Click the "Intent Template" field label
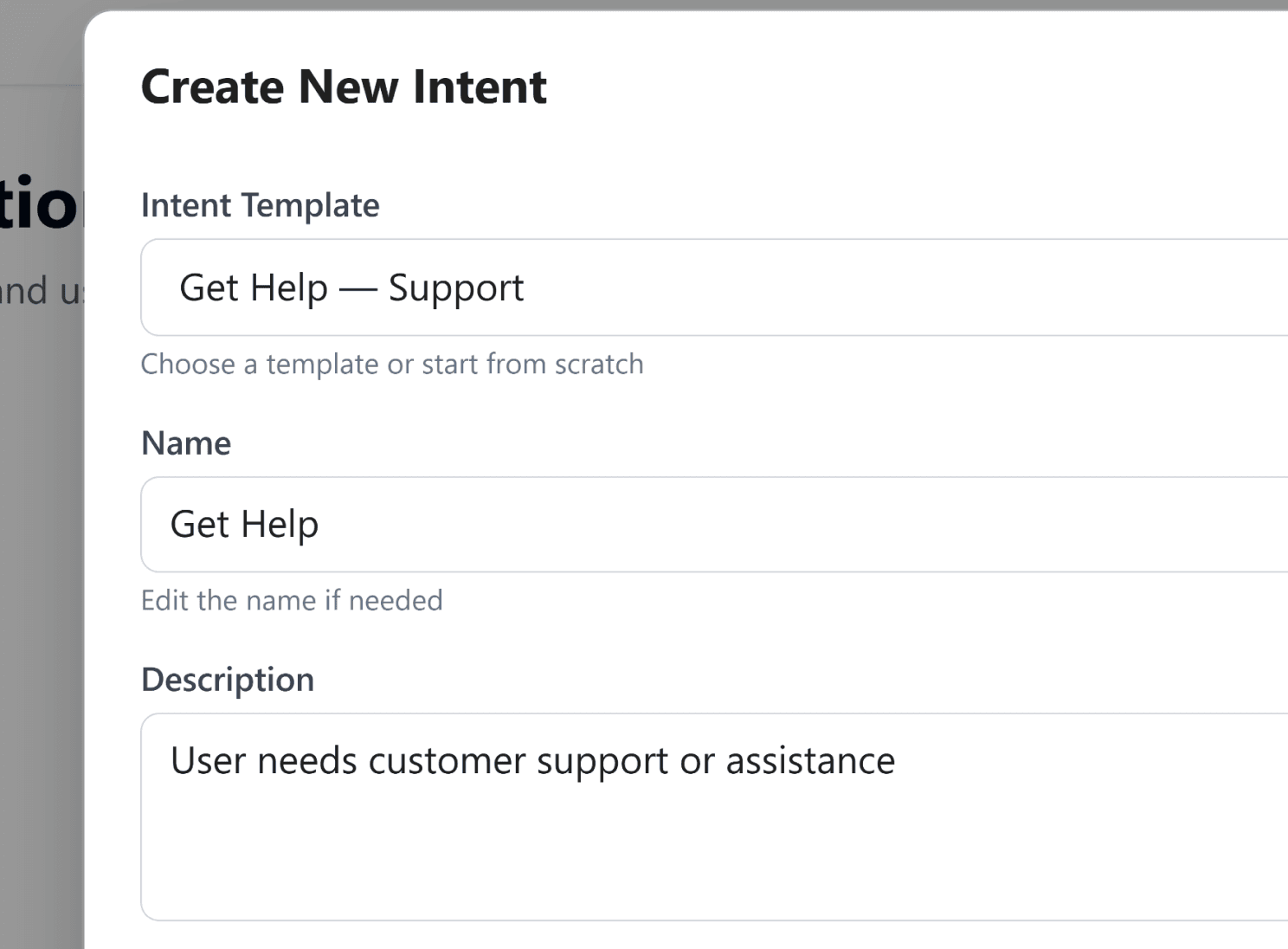1288x949 pixels. point(260,205)
